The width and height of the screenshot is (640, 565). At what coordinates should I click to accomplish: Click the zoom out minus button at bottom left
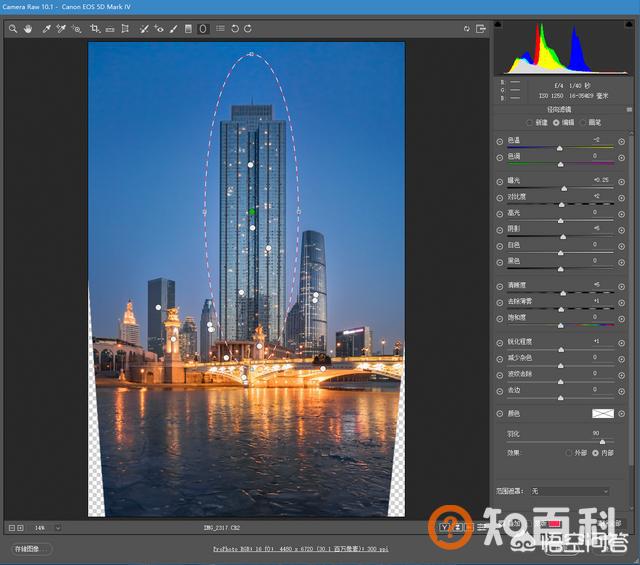[12, 528]
